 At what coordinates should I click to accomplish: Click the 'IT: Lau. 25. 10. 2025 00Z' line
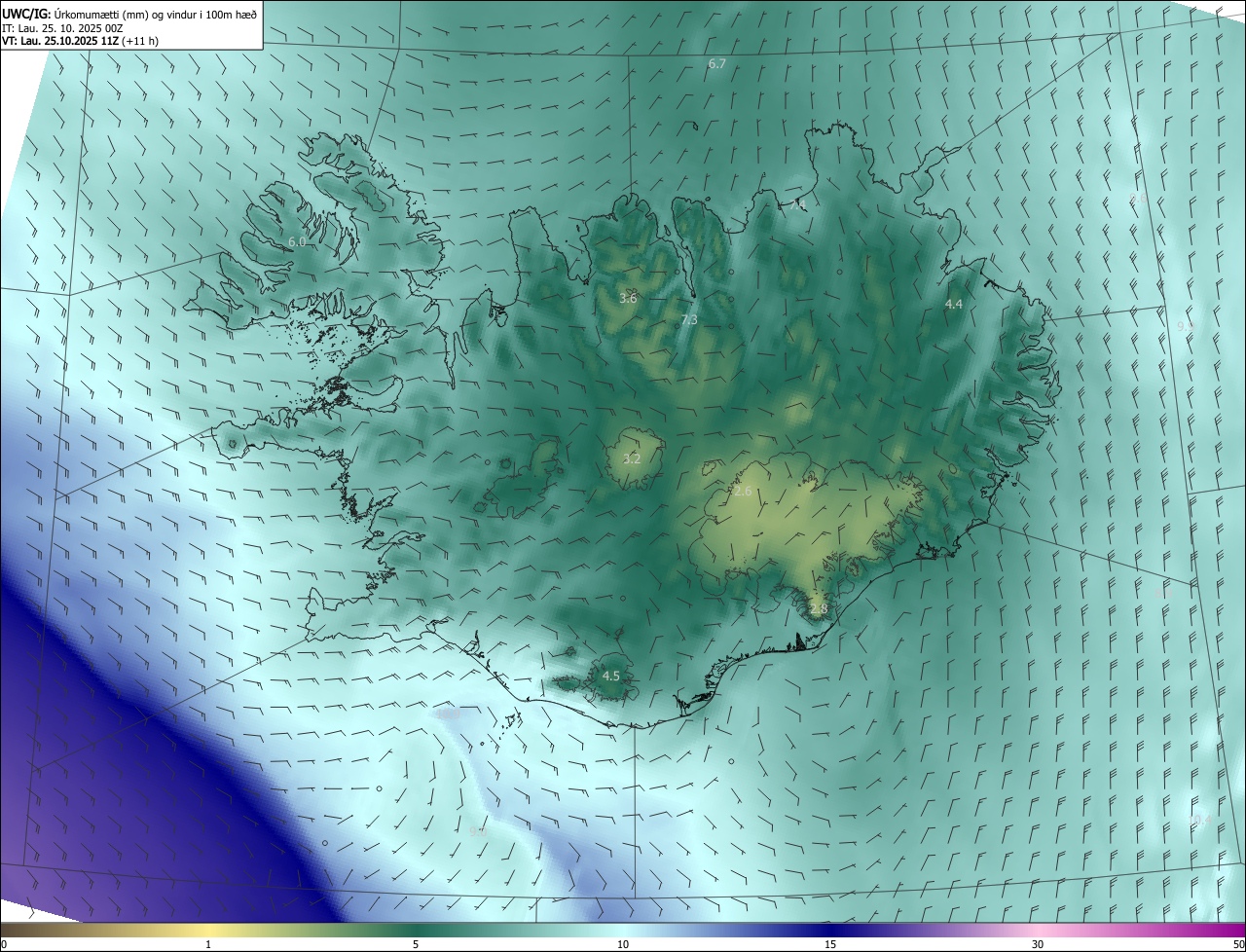point(62,27)
